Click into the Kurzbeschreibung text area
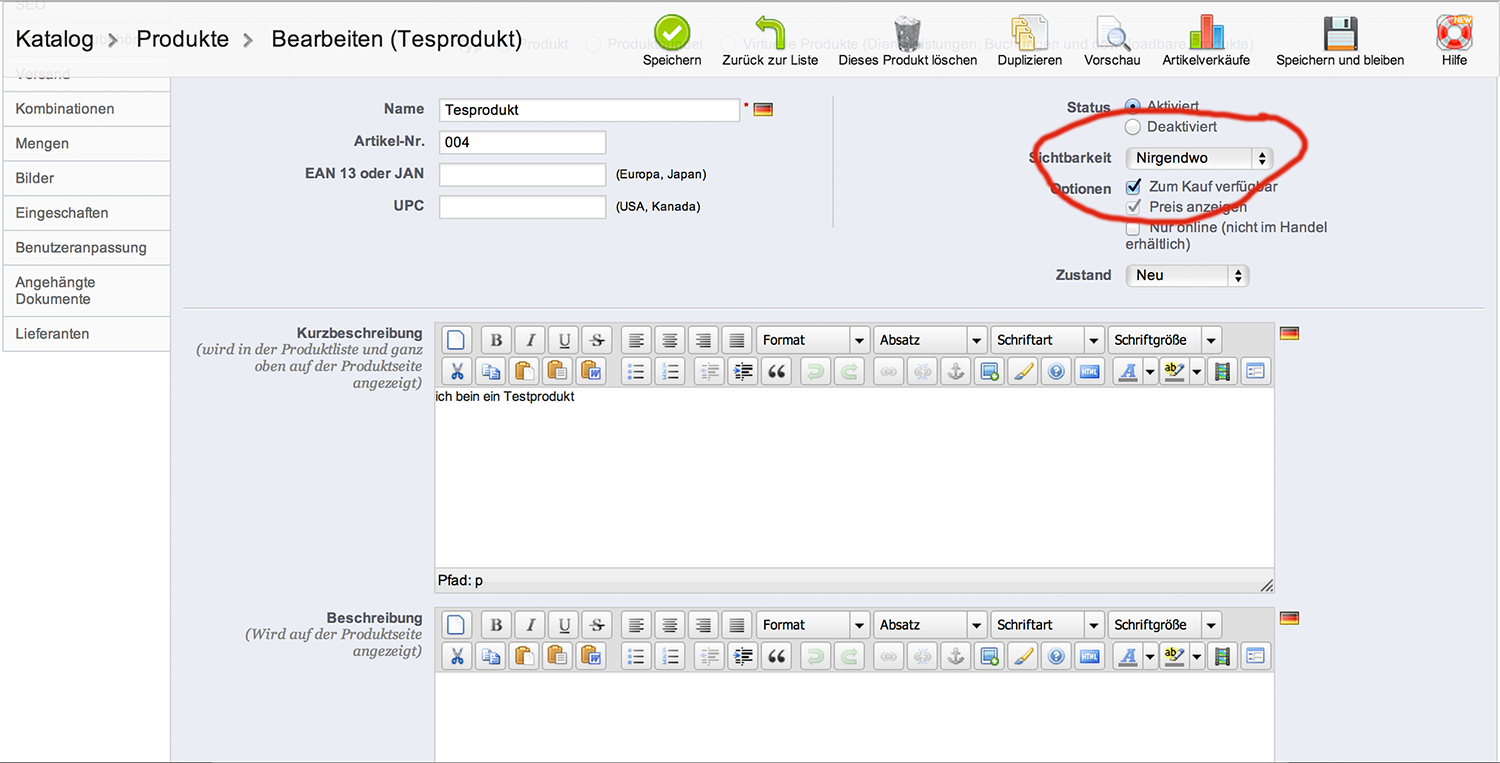The width and height of the screenshot is (1500, 763). pyautogui.click(x=854, y=479)
